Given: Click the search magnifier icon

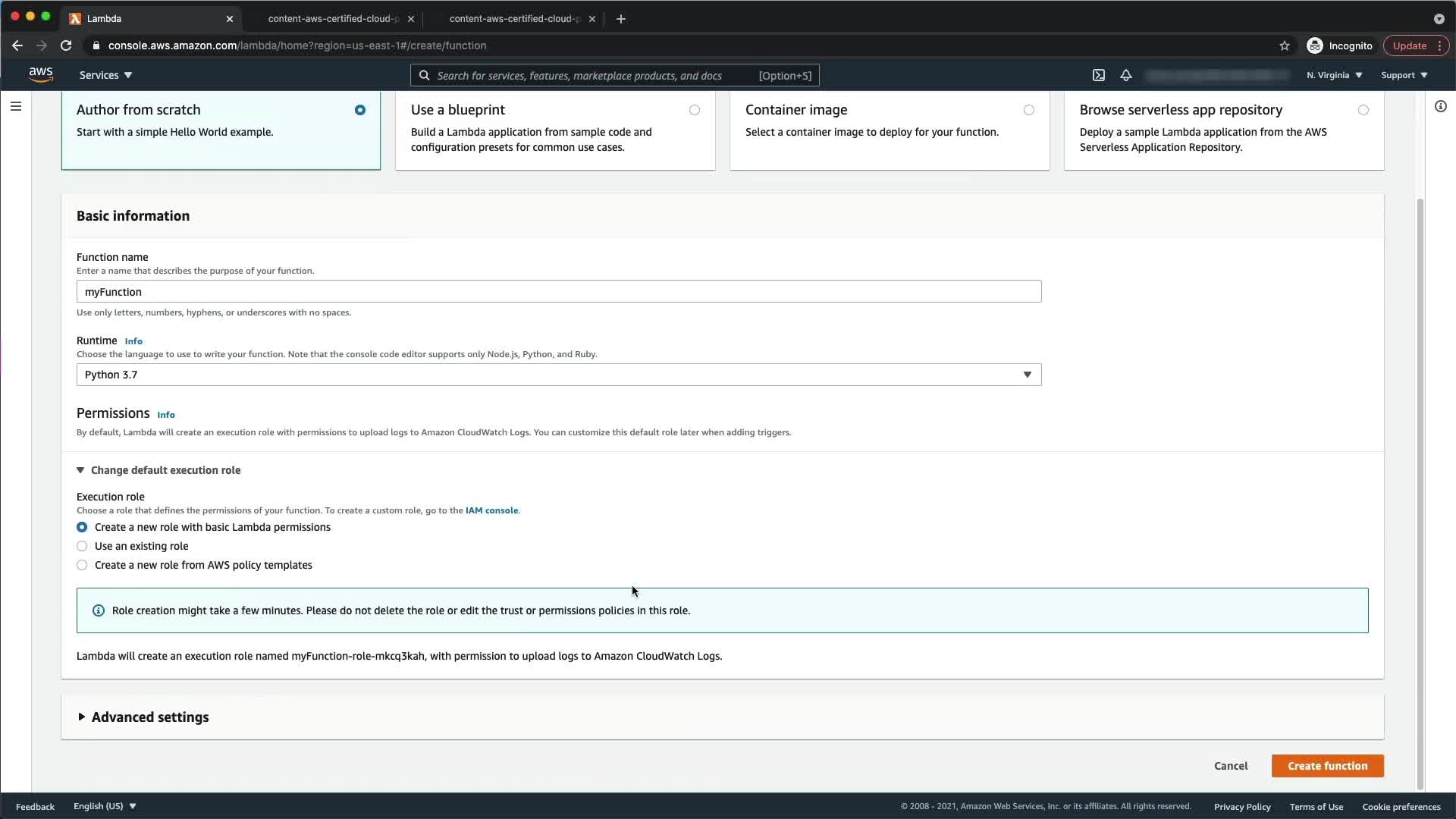Looking at the screenshot, I should 425,75.
